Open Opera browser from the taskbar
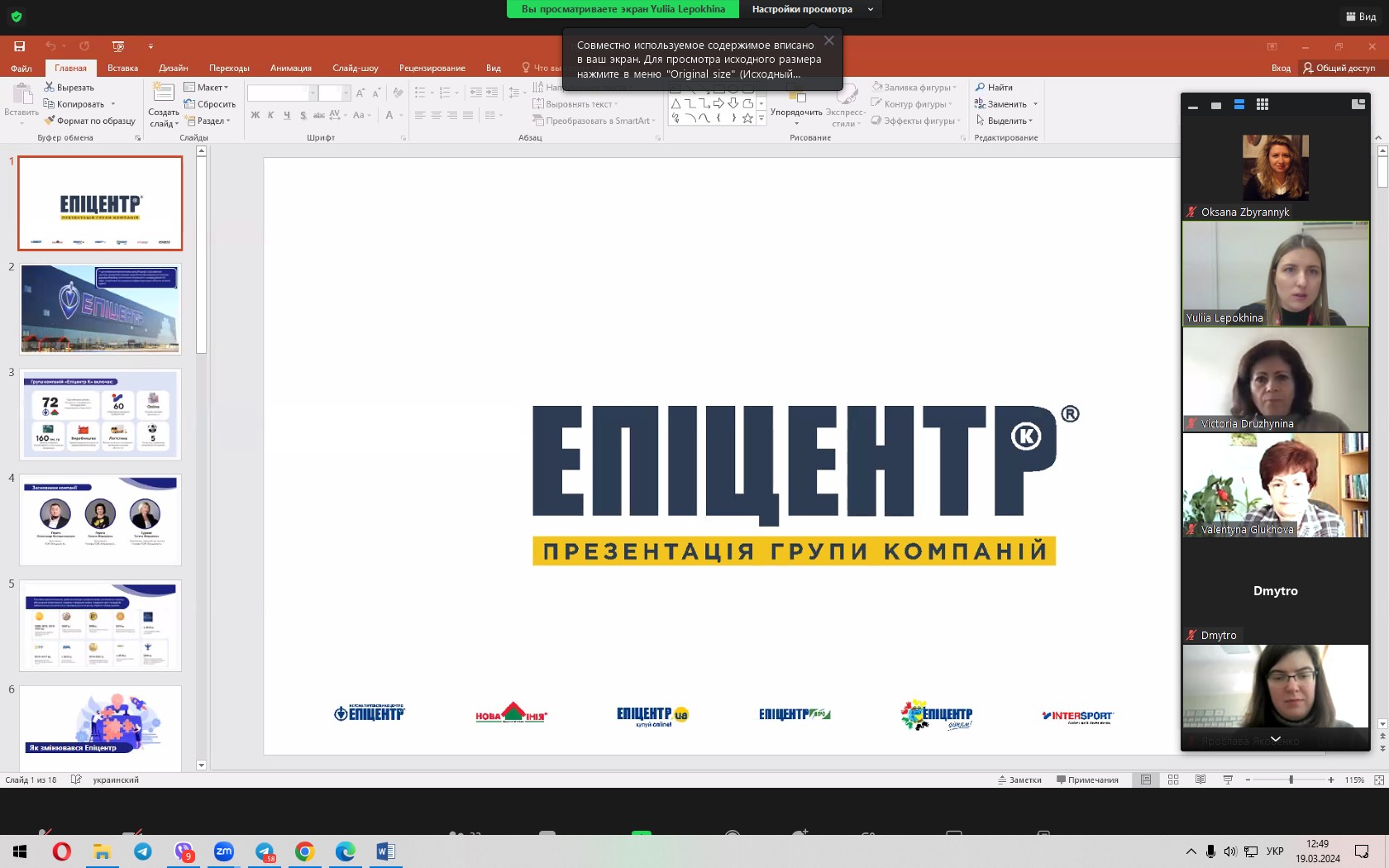This screenshot has height=868, width=1389. click(61, 851)
